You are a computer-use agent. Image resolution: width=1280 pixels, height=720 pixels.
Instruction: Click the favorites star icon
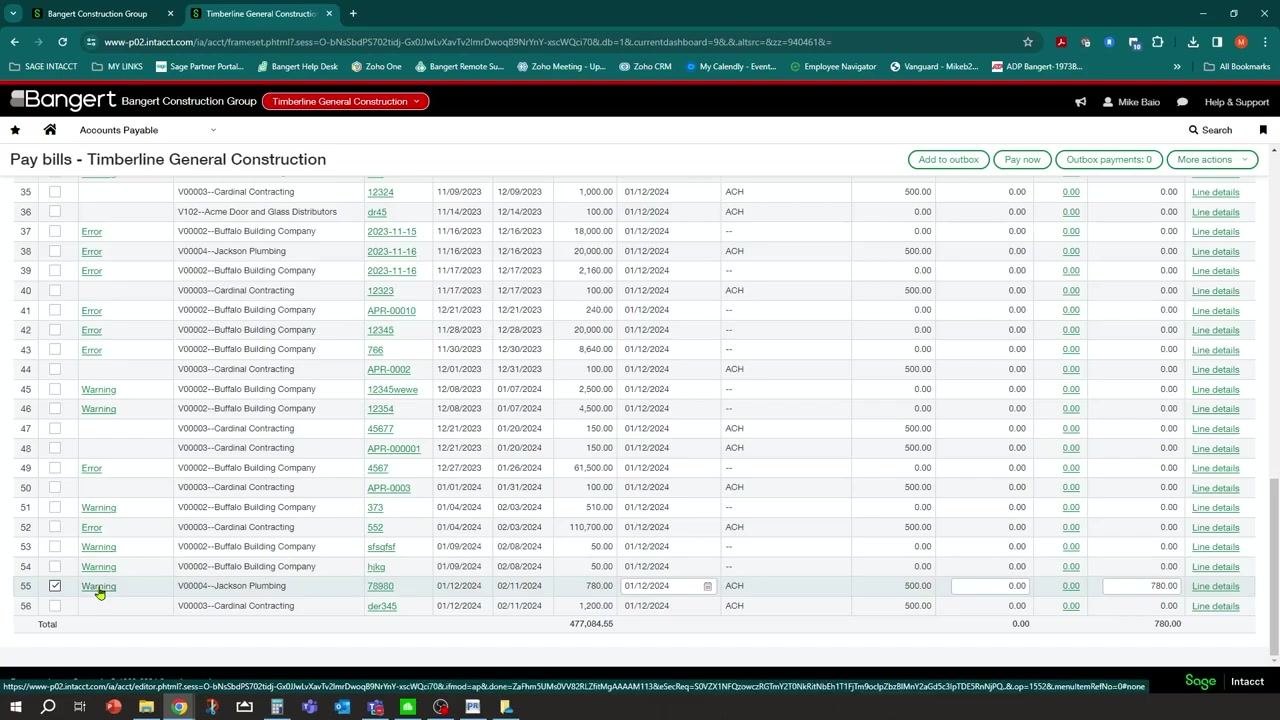click(x=15, y=130)
